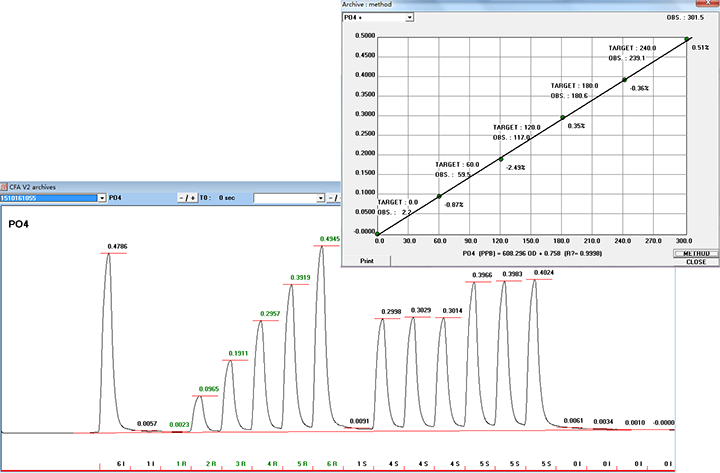Expand the 1510161055 archive file dropdown

click(102, 198)
